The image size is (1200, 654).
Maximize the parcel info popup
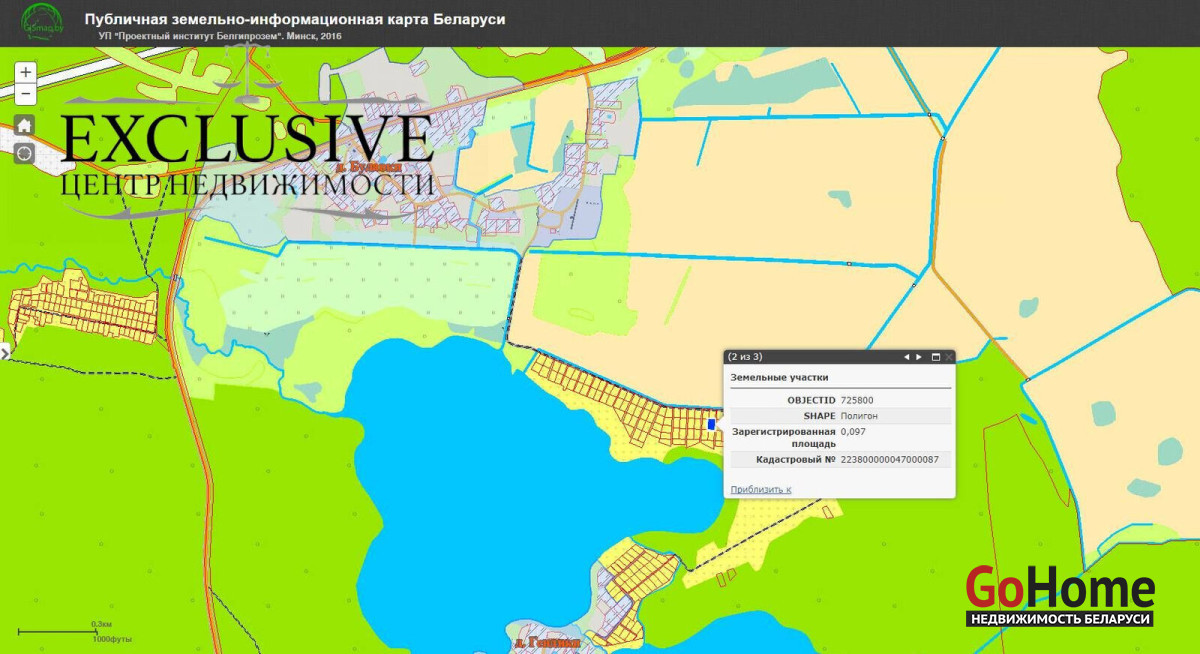click(935, 357)
